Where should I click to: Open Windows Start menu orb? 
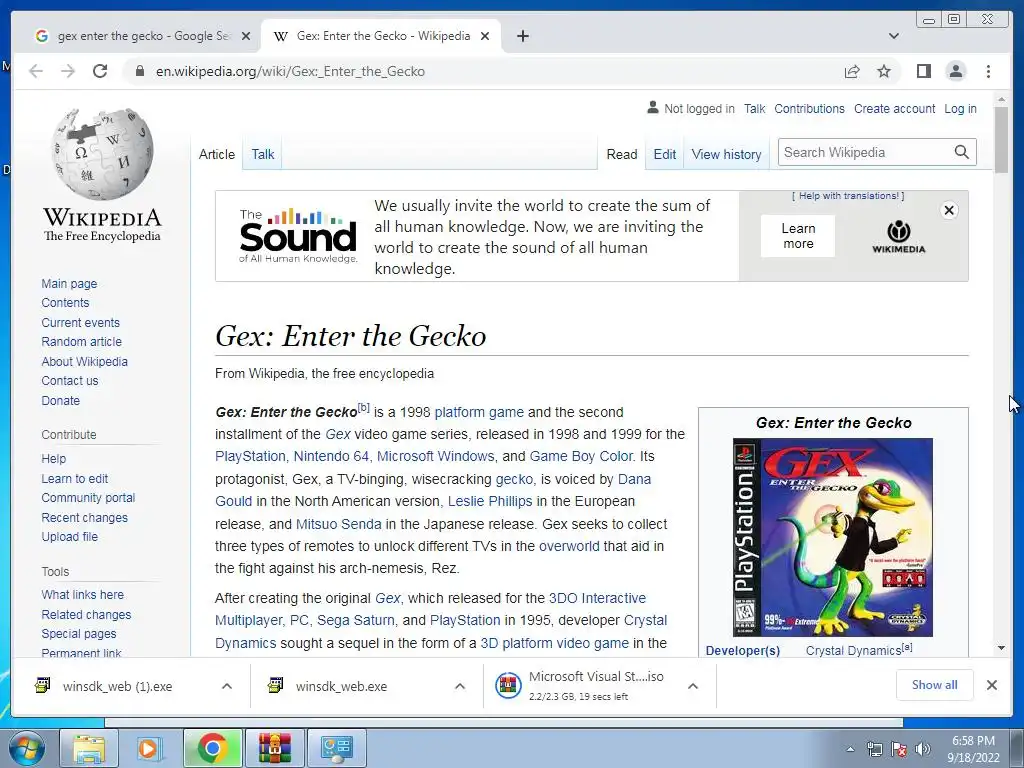click(27, 748)
